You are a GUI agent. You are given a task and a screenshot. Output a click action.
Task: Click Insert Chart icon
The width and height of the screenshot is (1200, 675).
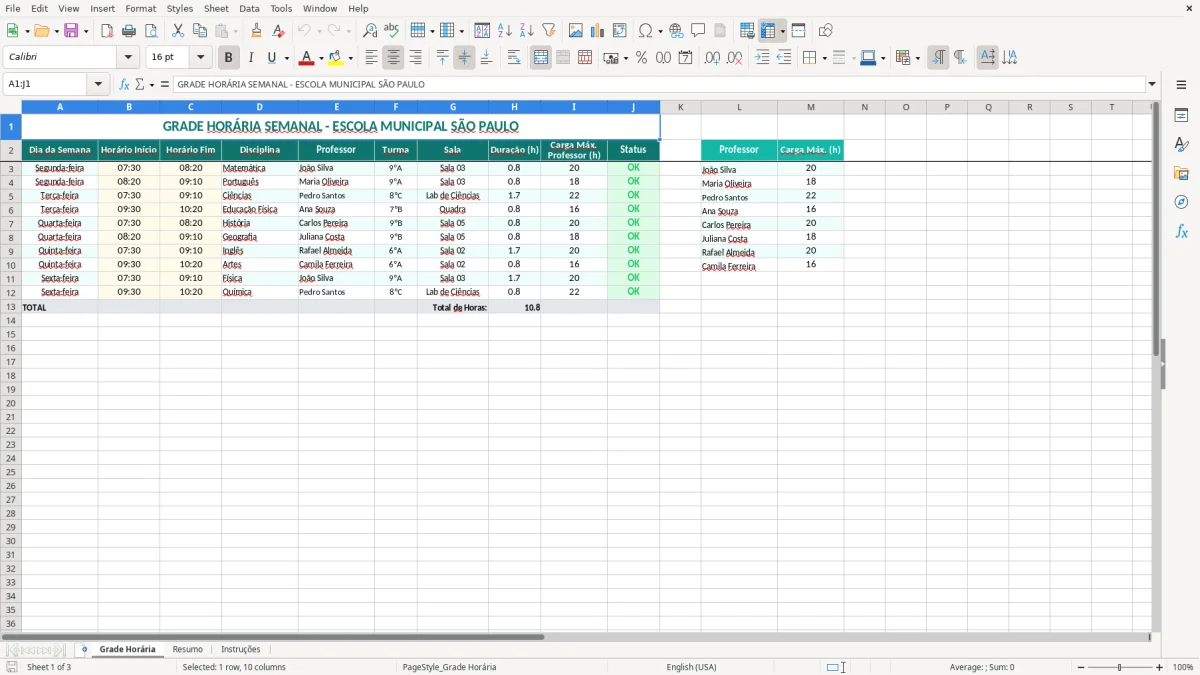click(598, 31)
